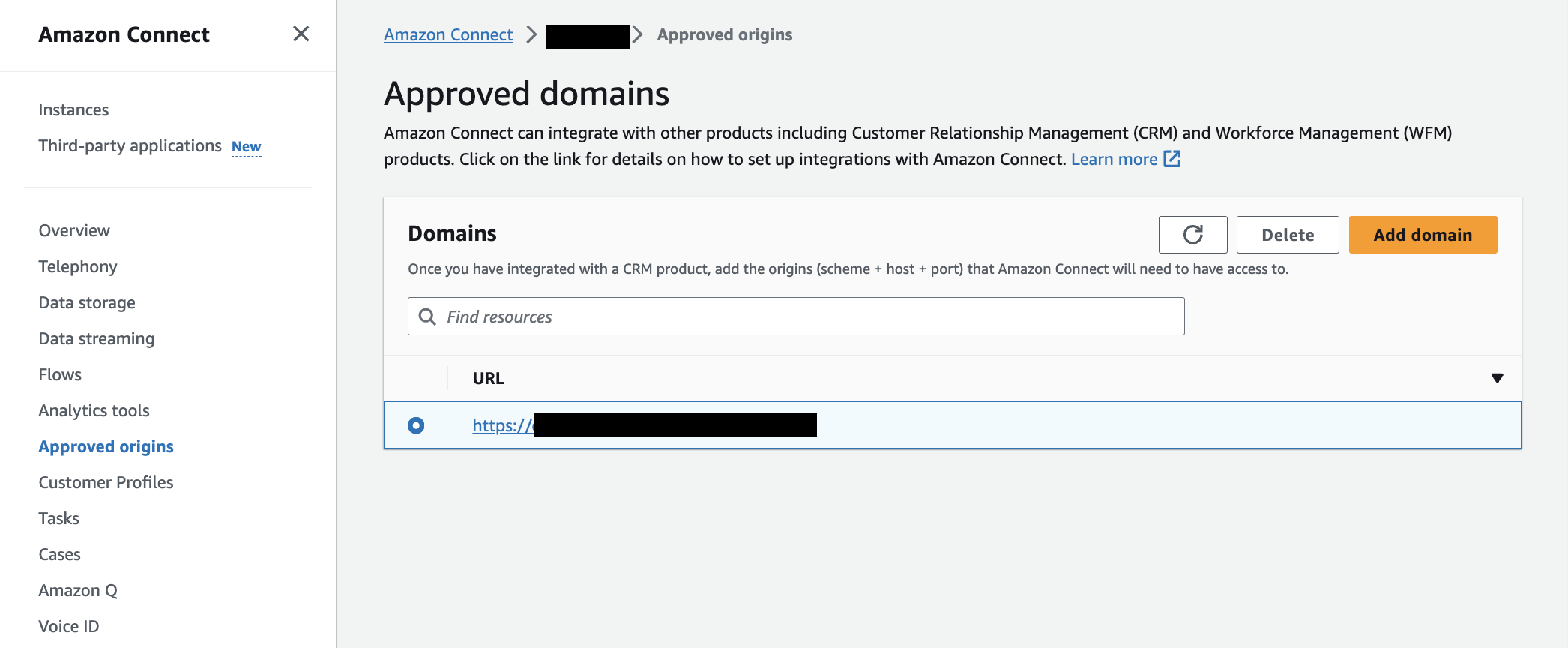Navigate to Telephony settings
1568x648 pixels.
(x=78, y=266)
